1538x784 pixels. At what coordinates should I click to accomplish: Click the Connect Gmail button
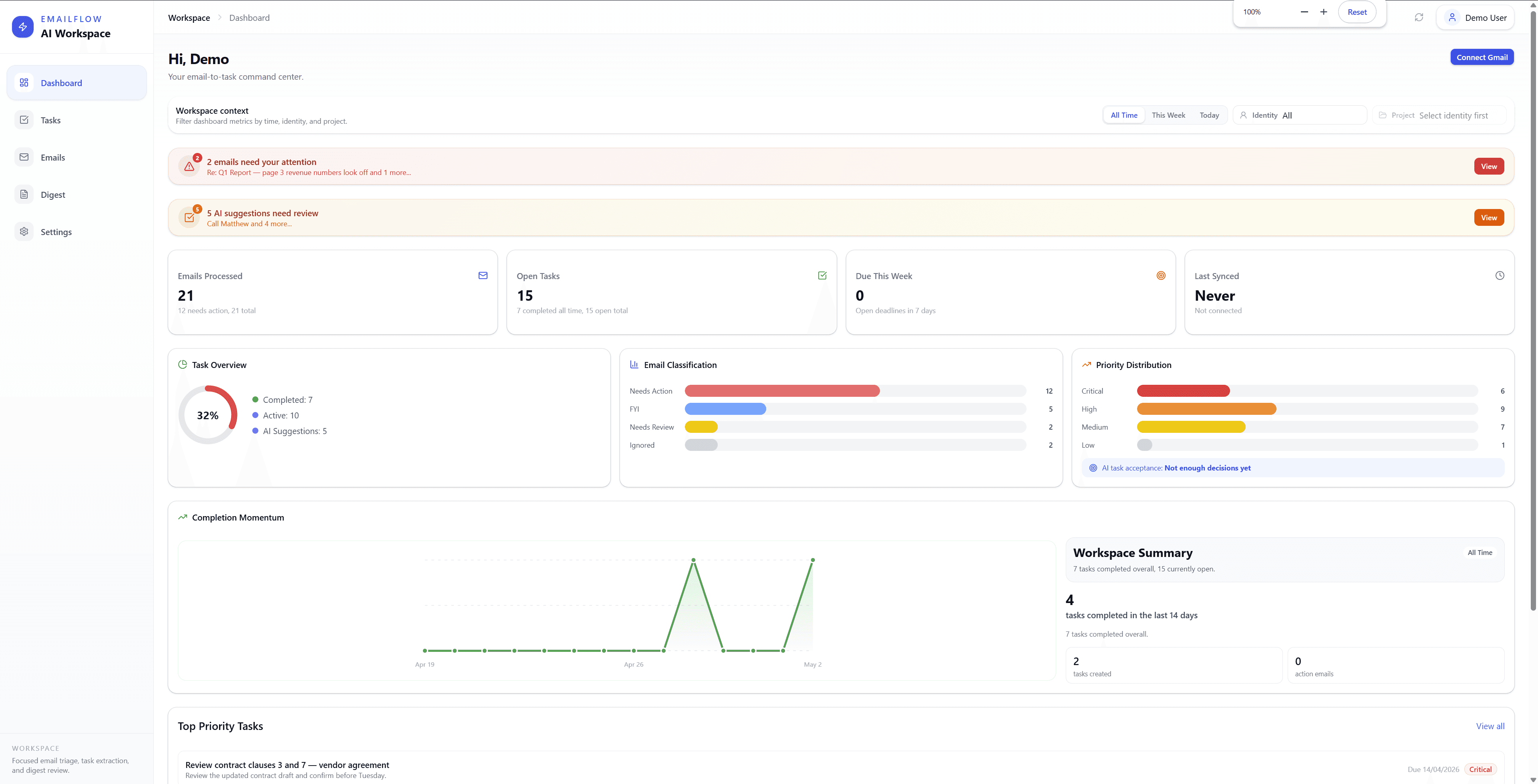point(1482,57)
